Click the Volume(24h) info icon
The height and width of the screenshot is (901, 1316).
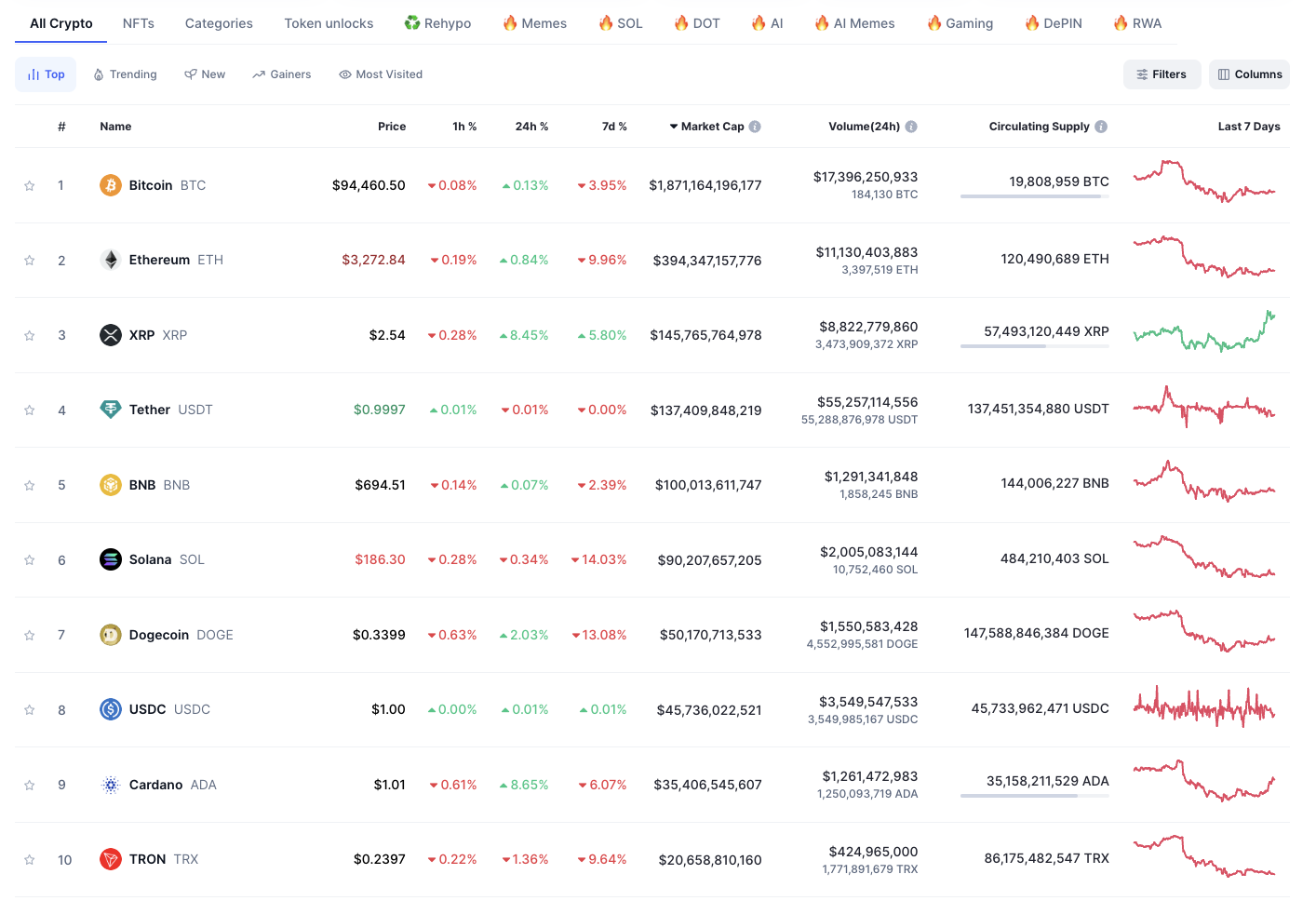[911, 127]
